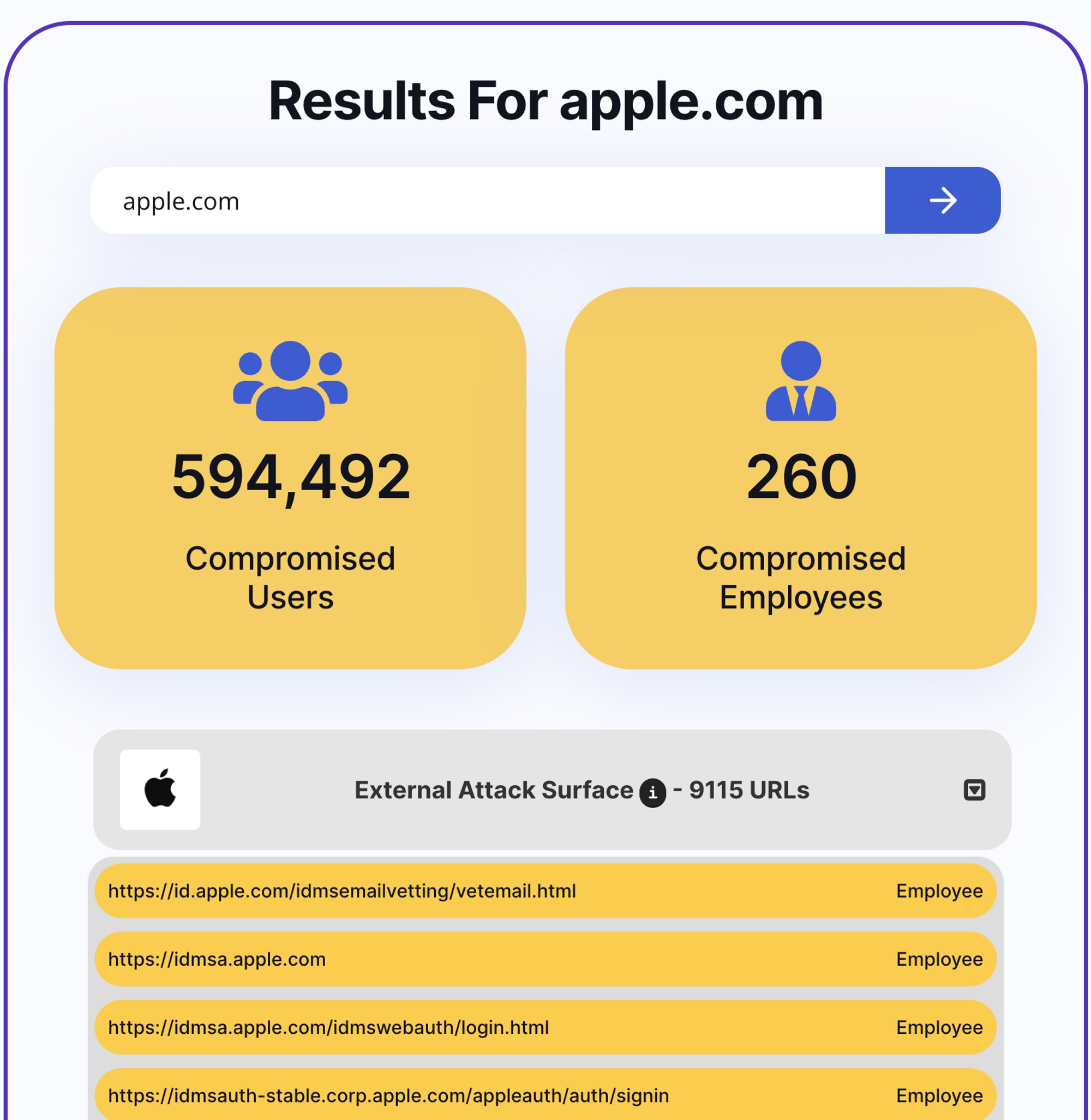The image size is (1091, 1120).
Task: Open the idmsemailvetting/vetemail.html URL row
Action: 545,891
